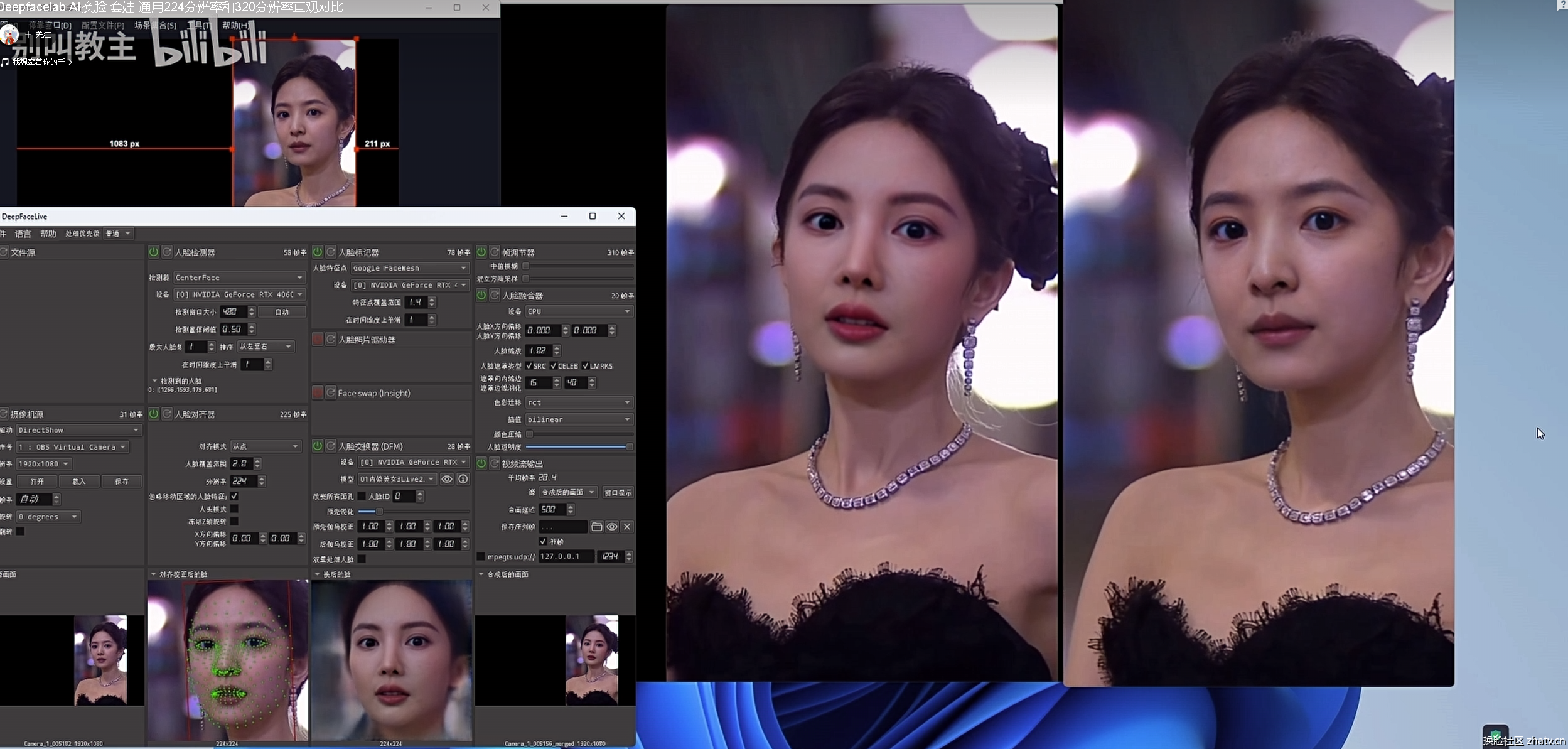Adjust the 人脸透明度 slider
The image size is (1568, 749).
pyautogui.click(x=579, y=447)
